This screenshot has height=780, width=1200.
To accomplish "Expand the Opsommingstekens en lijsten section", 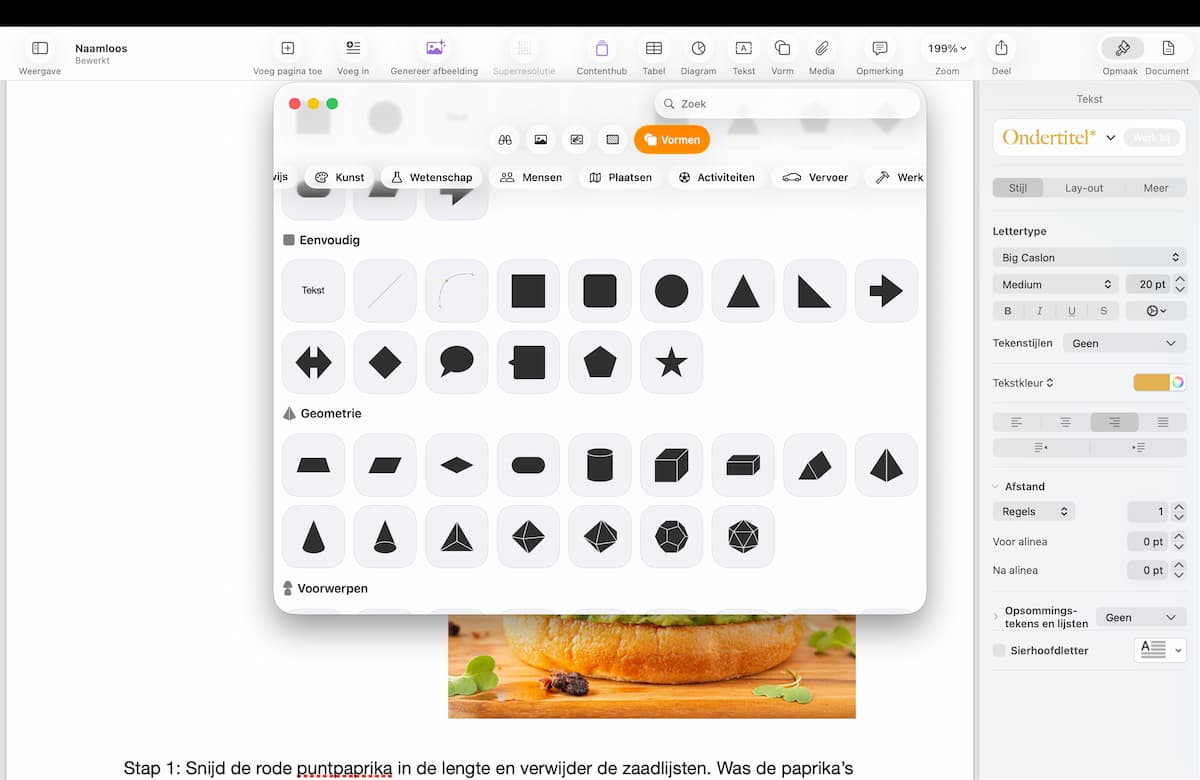I will (996, 617).
